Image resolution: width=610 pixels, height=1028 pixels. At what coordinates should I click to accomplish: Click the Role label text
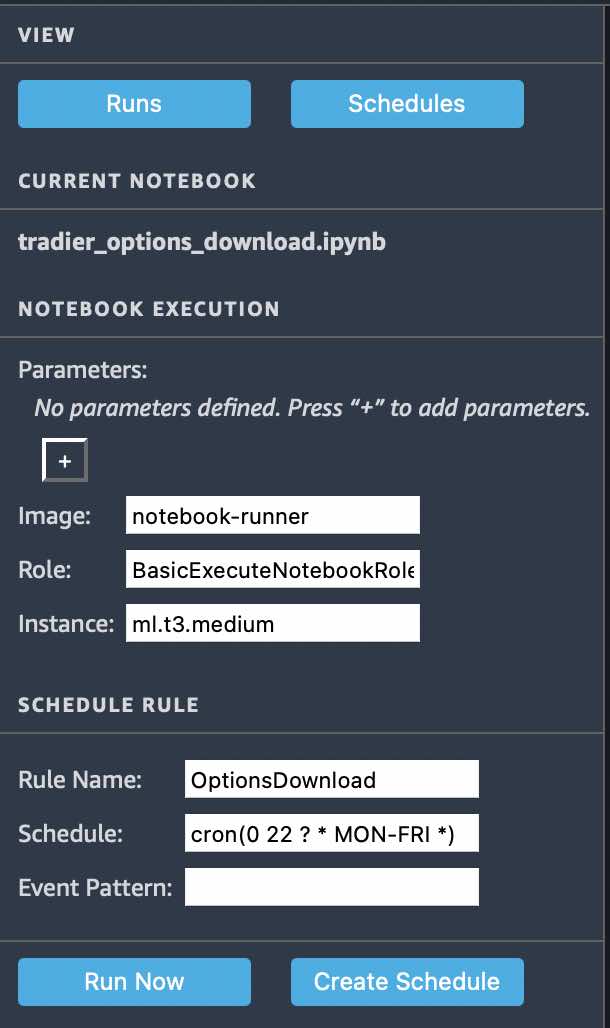(x=42, y=568)
